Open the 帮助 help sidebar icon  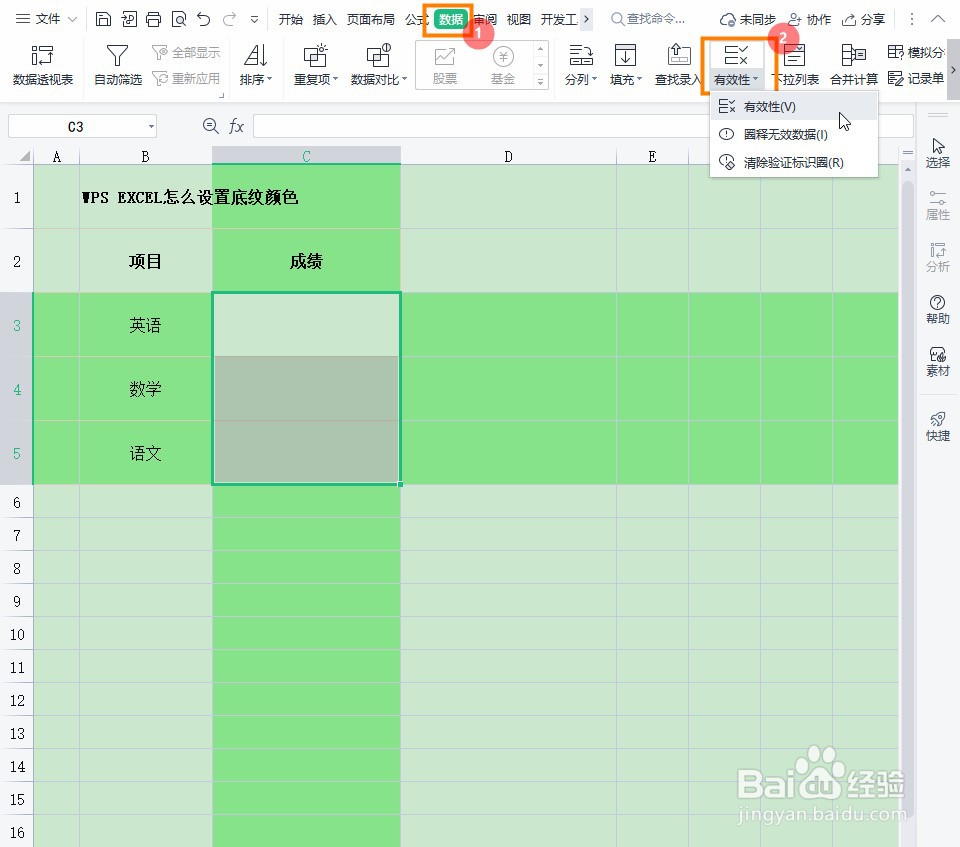(x=937, y=309)
